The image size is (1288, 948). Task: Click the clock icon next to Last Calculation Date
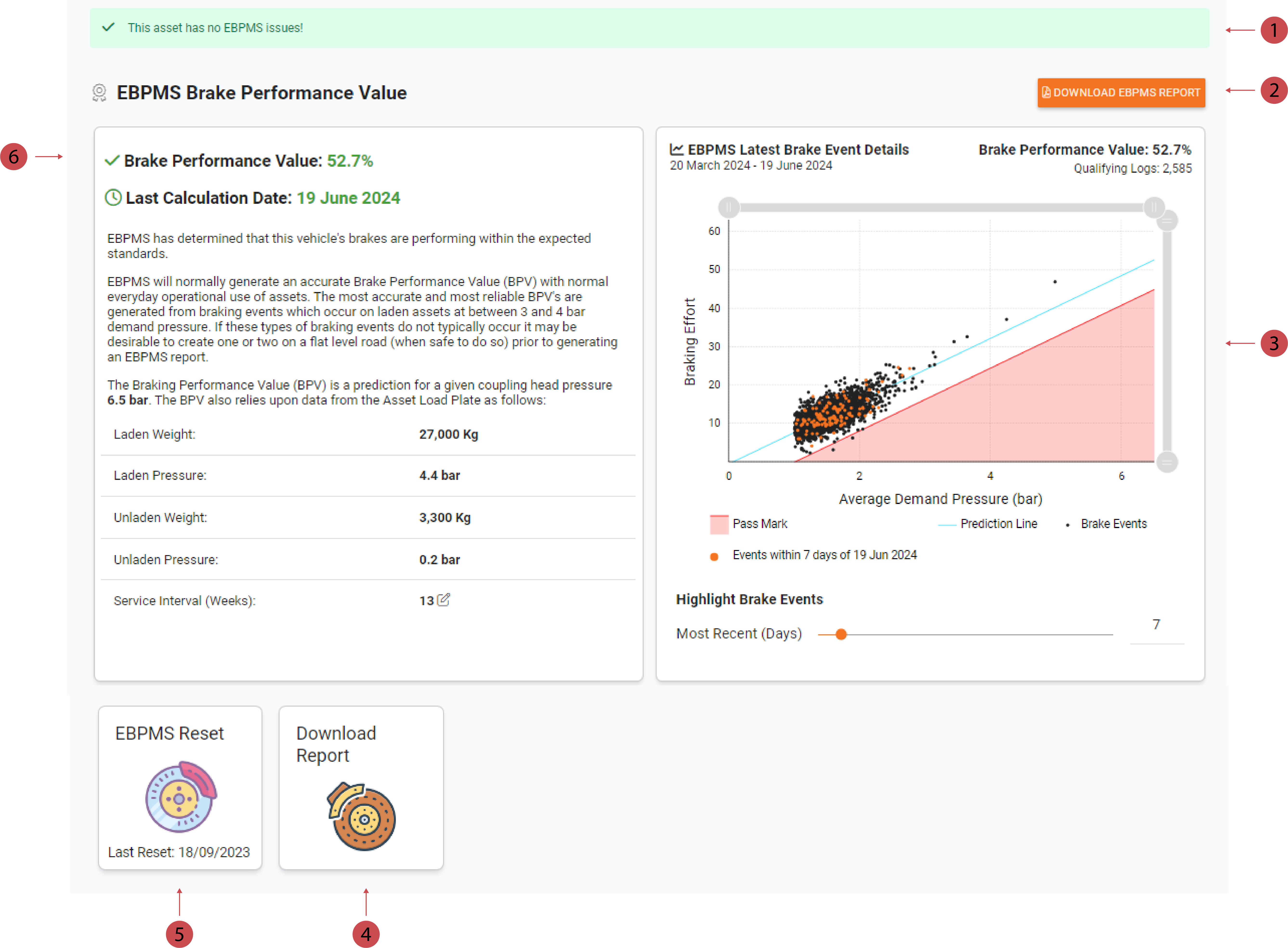pos(112,197)
